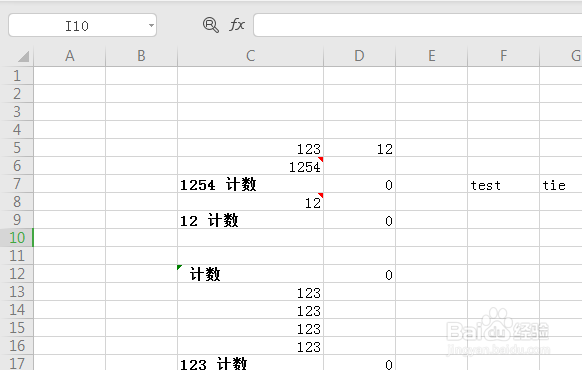Select column E header

coord(431,56)
